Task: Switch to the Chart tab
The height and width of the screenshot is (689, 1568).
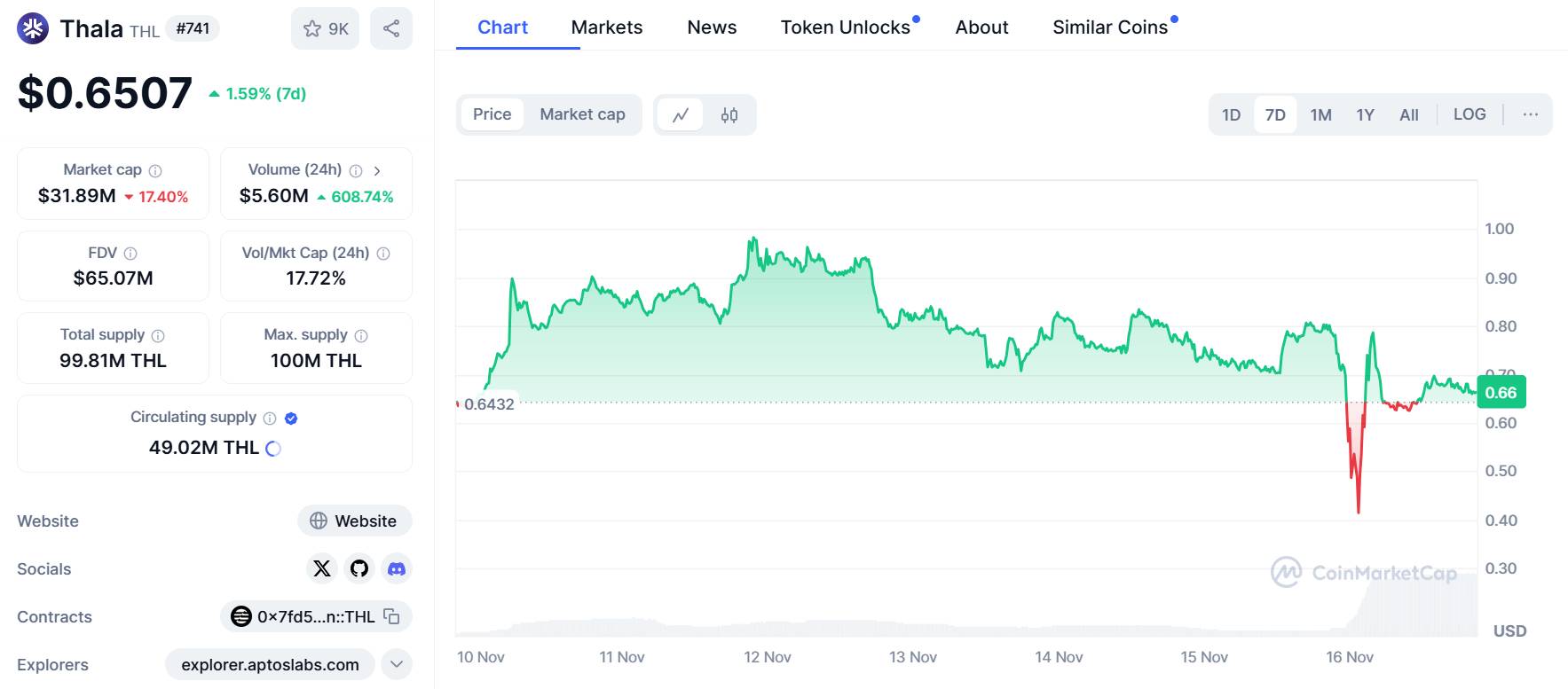Action: coord(502,27)
